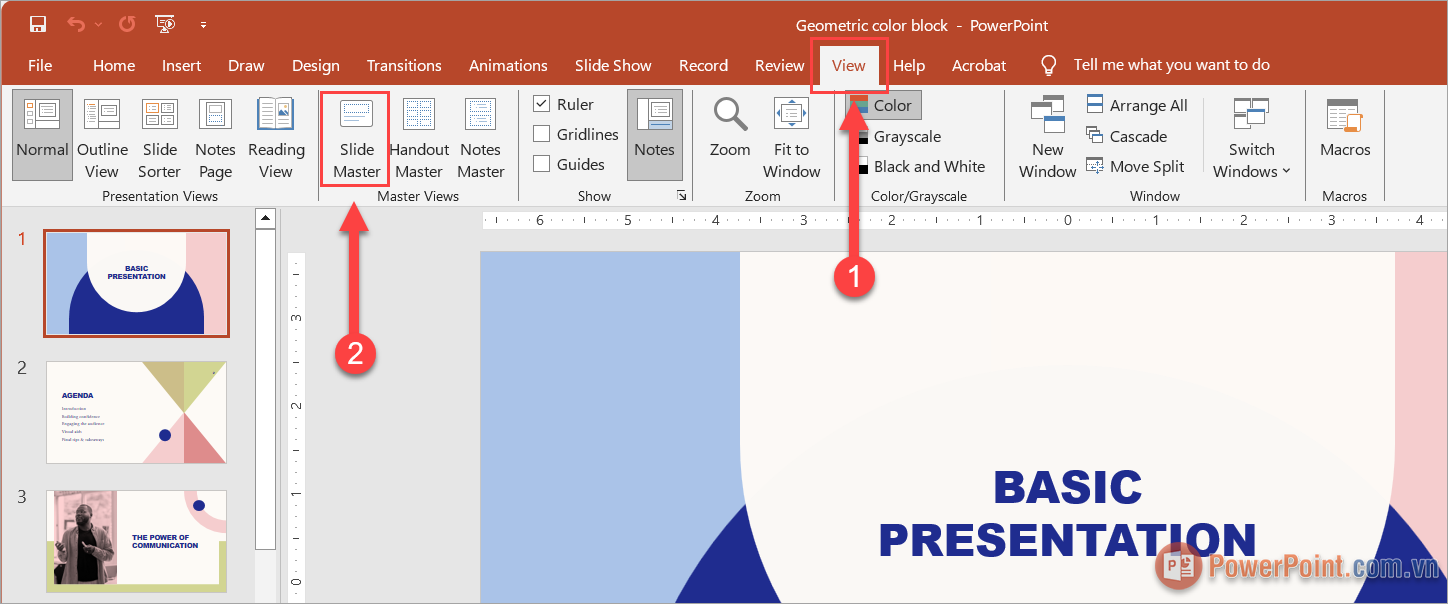This screenshot has height=604, width=1448.
Task: Switch to Slide Sorter view
Action: click(x=159, y=137)
